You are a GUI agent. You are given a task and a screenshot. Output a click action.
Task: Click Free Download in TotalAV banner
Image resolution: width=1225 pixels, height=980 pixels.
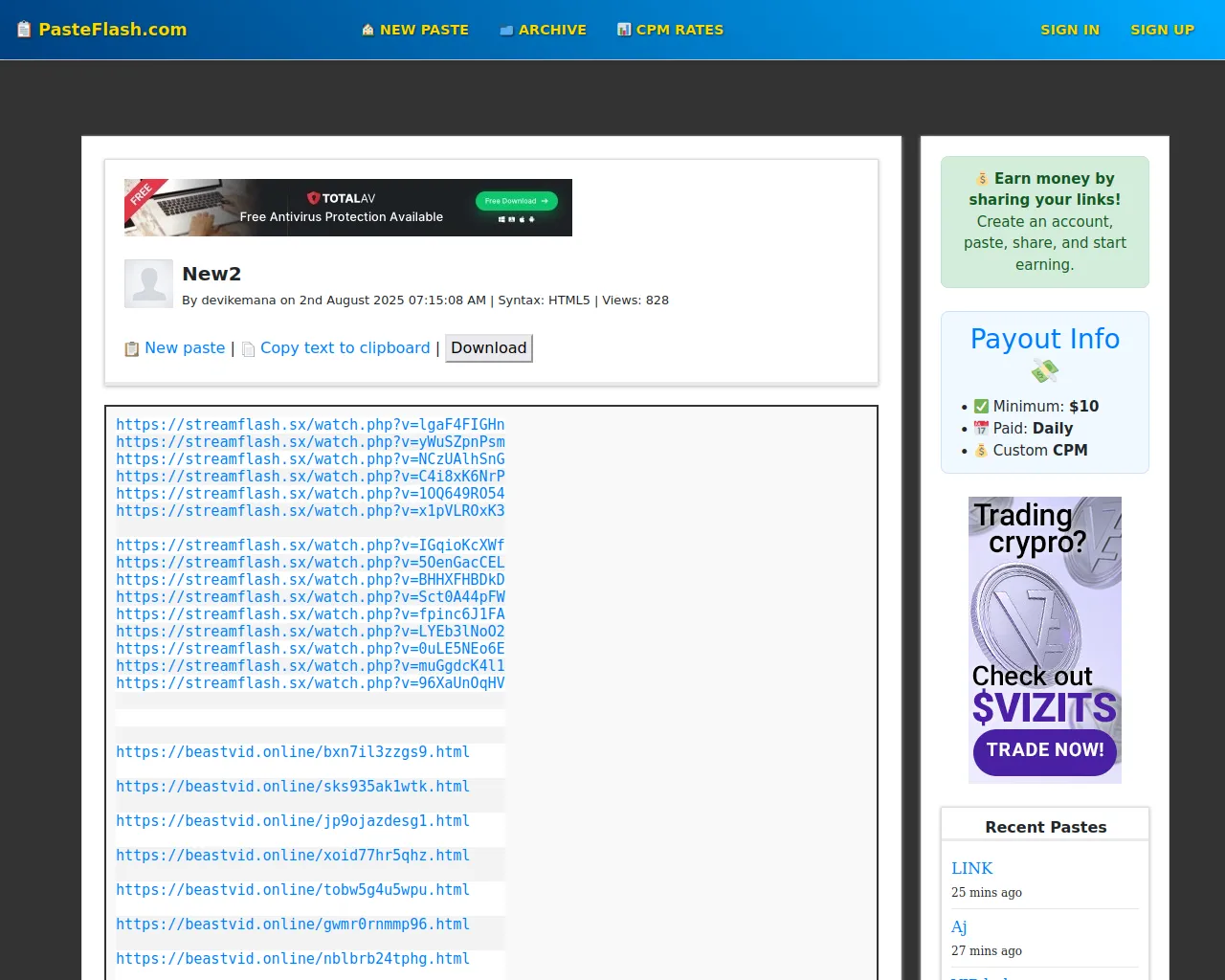(x=517, y=201)
